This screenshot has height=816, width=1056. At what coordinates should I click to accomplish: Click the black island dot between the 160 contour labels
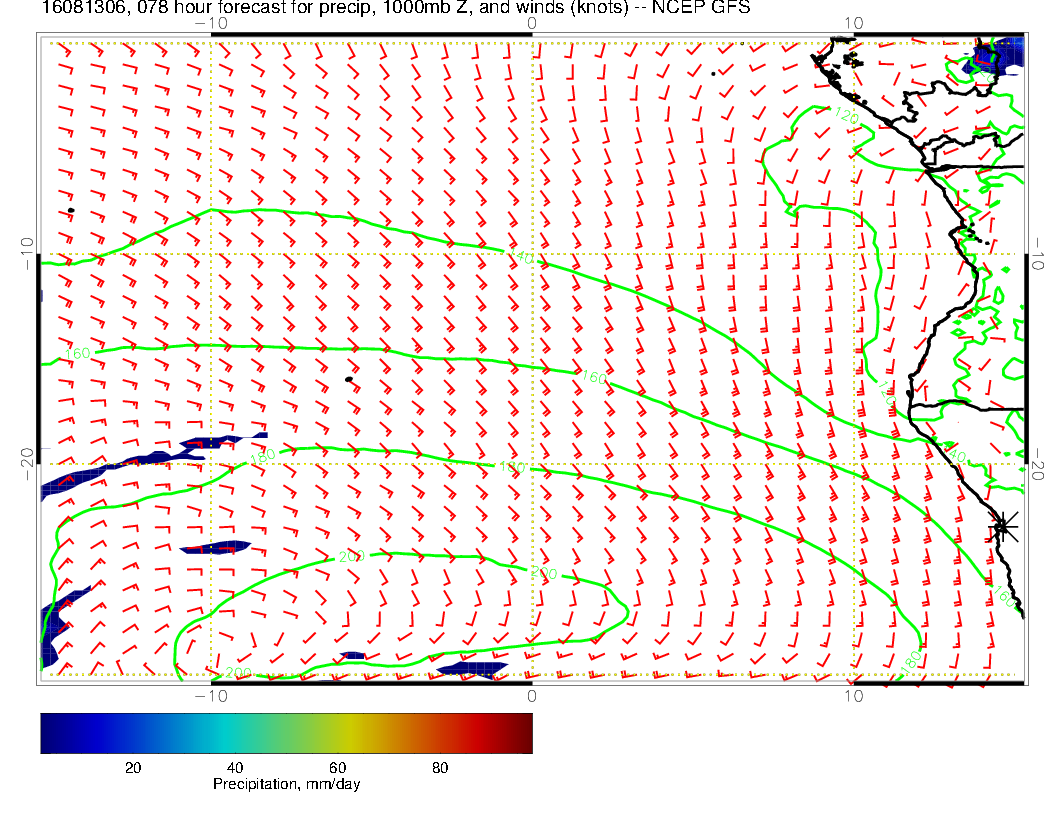349,380
